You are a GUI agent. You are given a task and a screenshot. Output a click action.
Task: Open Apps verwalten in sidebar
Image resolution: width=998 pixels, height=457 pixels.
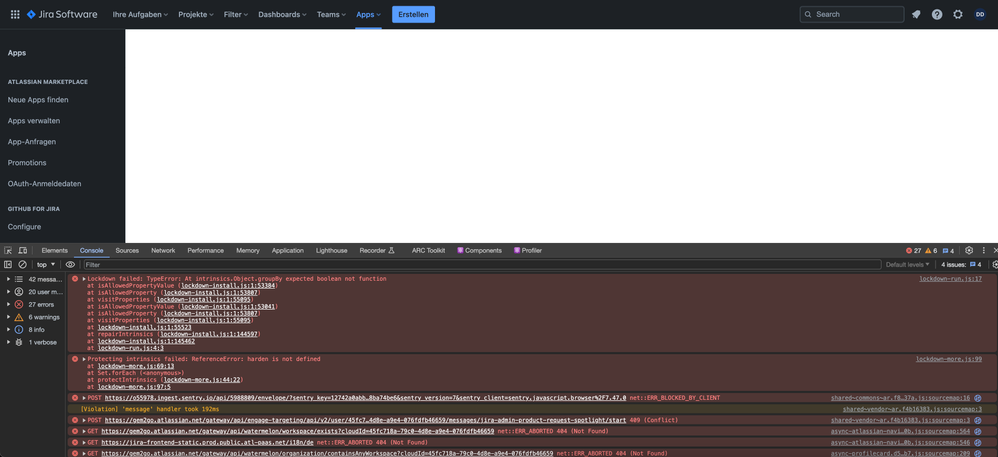click(34, 121)
